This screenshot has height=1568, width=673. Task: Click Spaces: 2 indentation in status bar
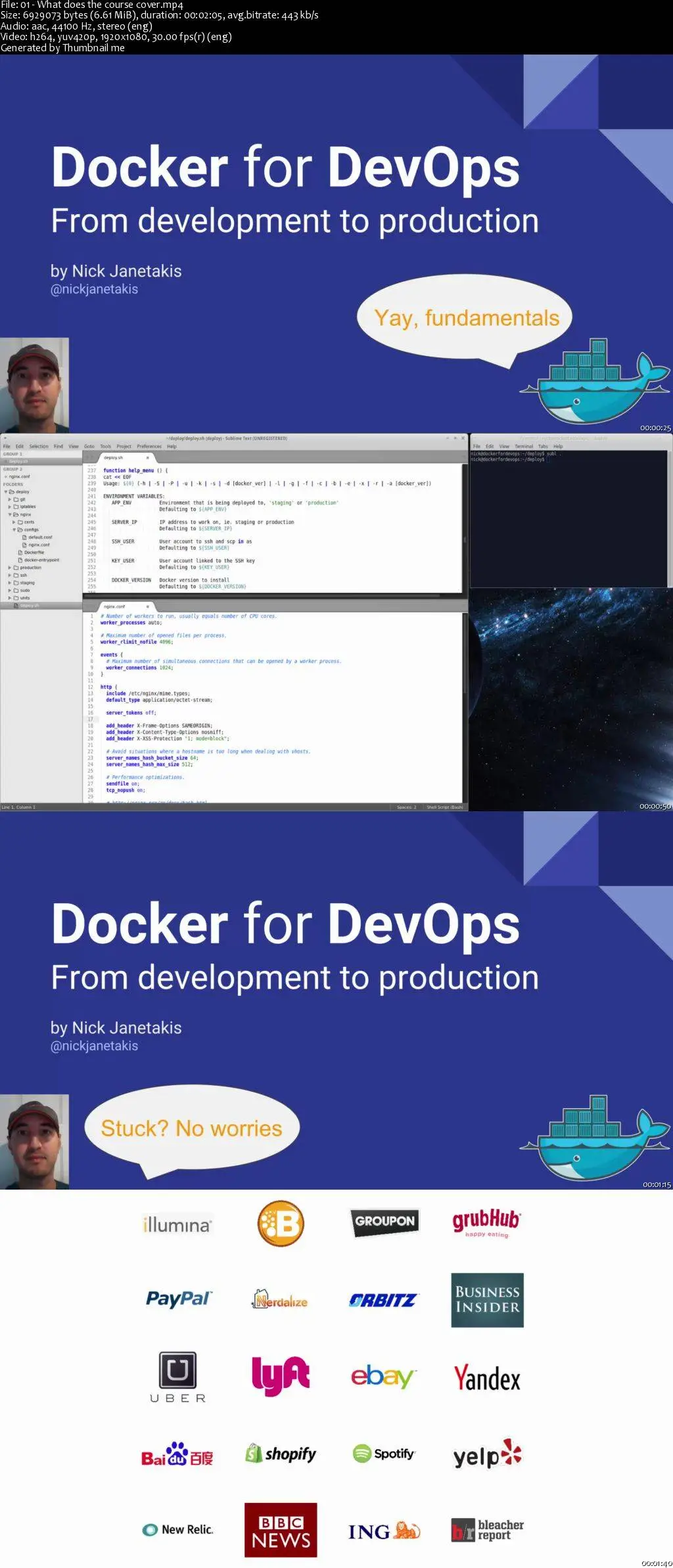pyautogui.click(x=406, y=807)
